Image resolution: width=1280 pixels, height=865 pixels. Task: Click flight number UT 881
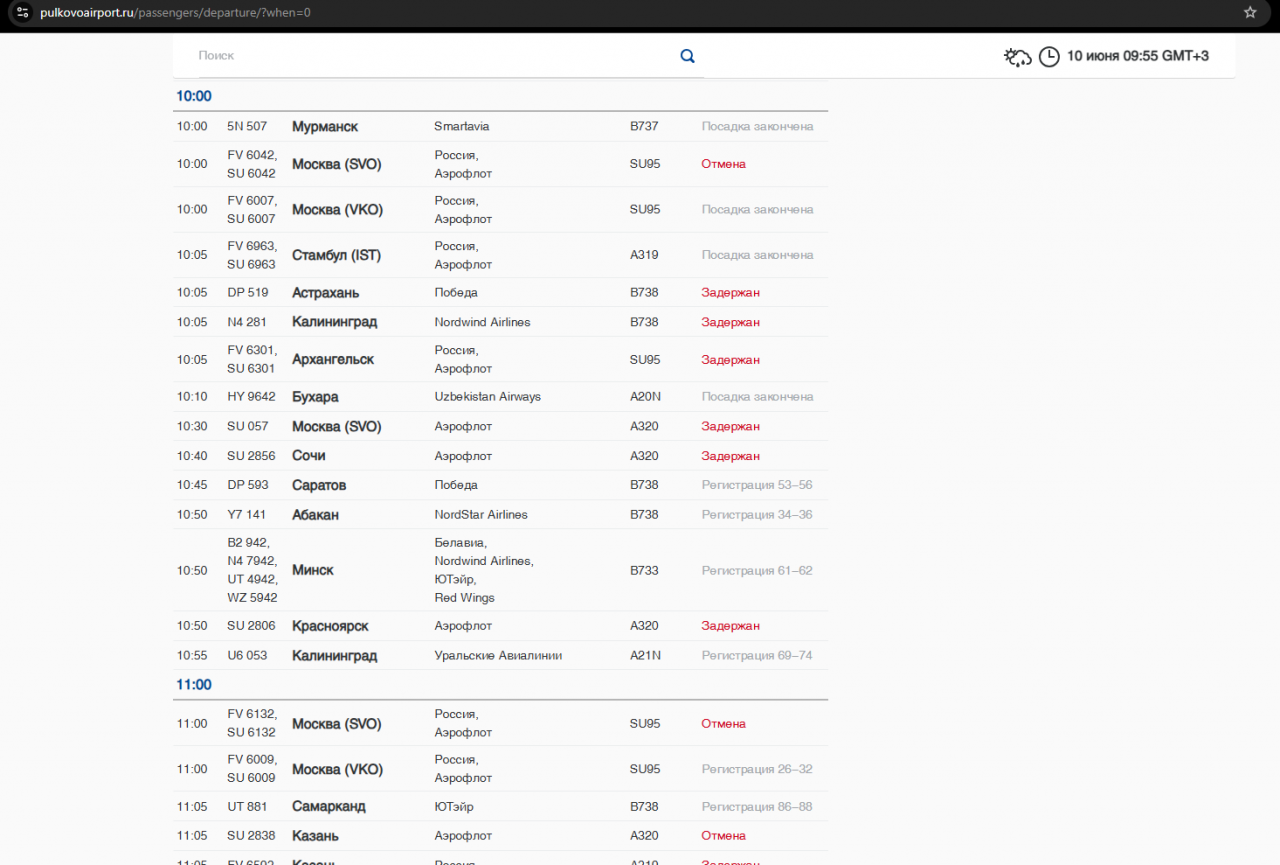pos(248,807)
